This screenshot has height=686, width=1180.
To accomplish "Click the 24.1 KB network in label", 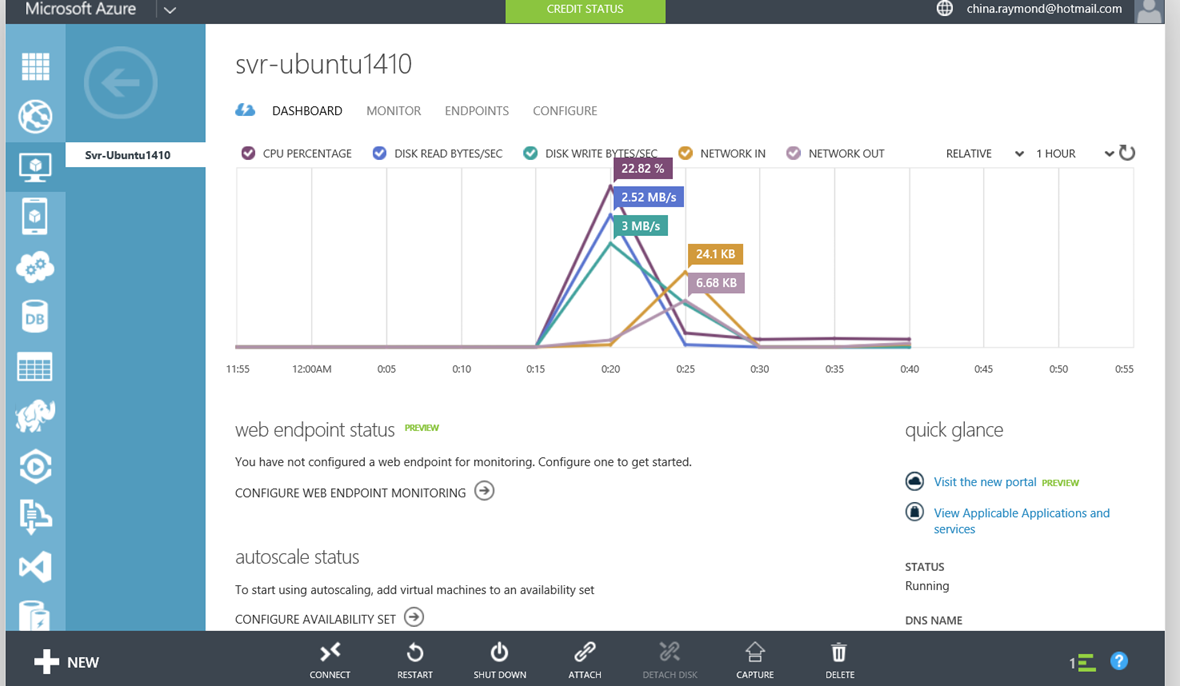I will tap(716, 254).
